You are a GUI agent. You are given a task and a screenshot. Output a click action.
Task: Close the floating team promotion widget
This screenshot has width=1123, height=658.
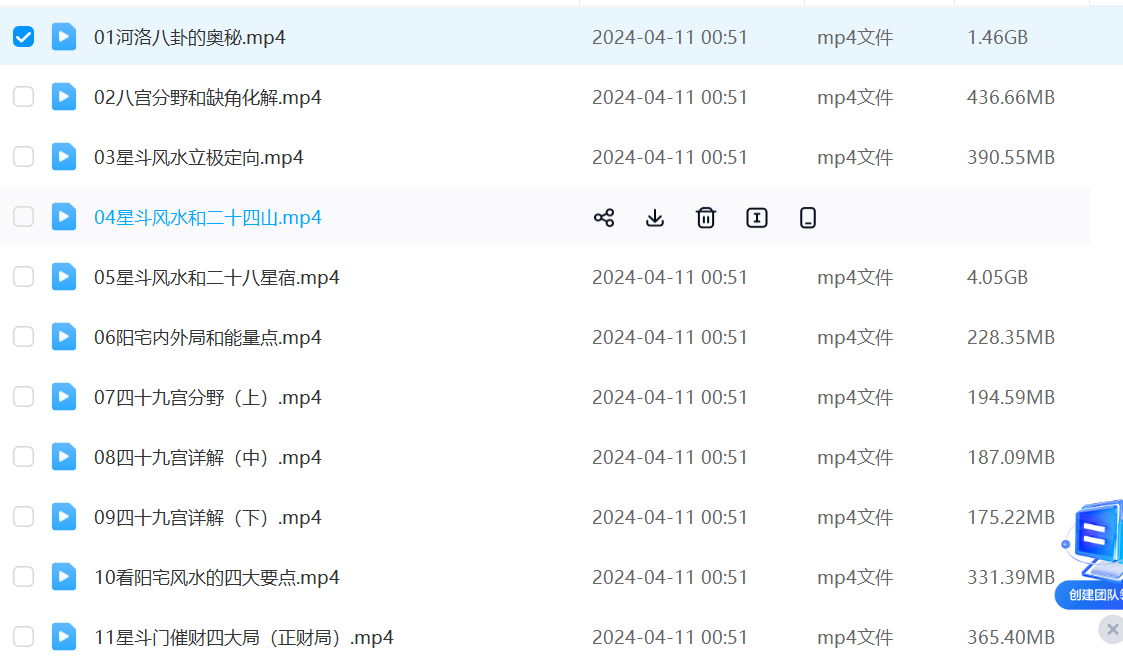pos(1112,629)
